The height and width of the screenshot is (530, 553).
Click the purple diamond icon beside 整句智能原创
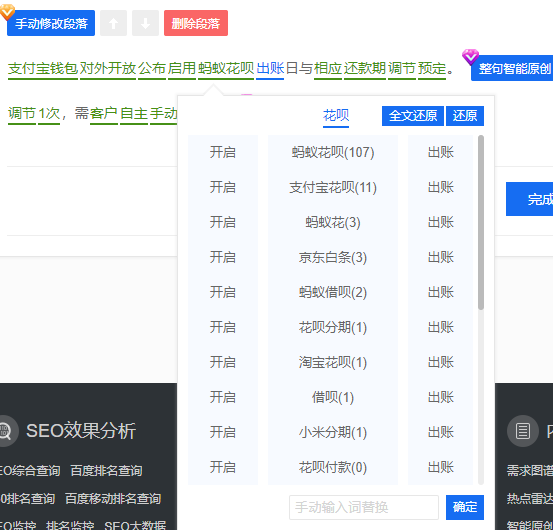tap(470, 57)
